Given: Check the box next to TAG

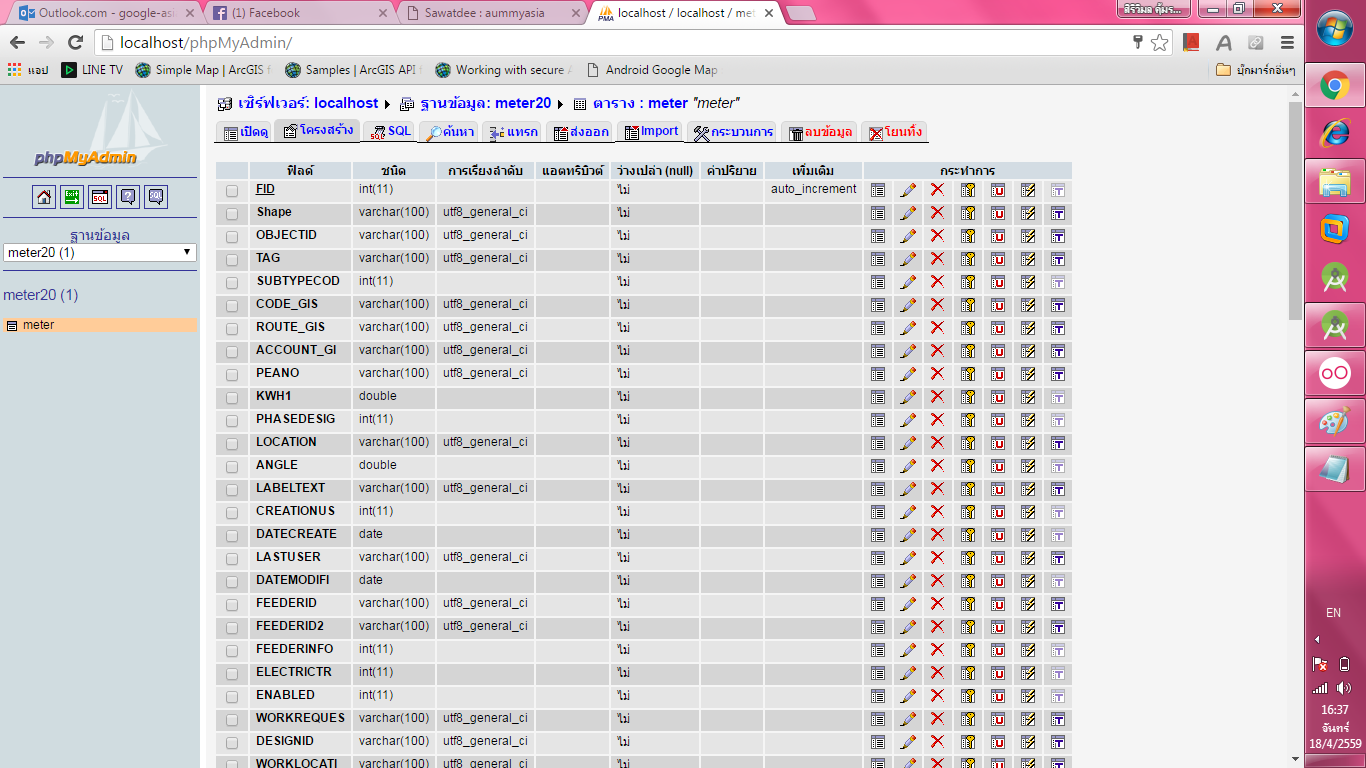Looking at the screenshot, I should [x=232, y=259].
